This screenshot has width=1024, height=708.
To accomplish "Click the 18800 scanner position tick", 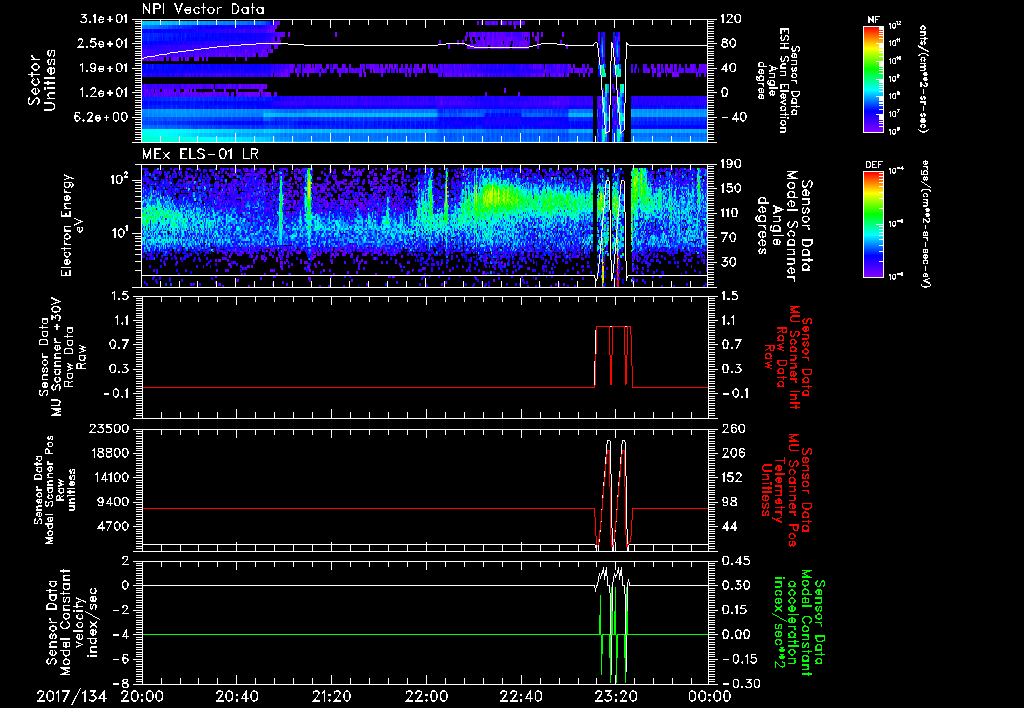I will coord(111,453).
